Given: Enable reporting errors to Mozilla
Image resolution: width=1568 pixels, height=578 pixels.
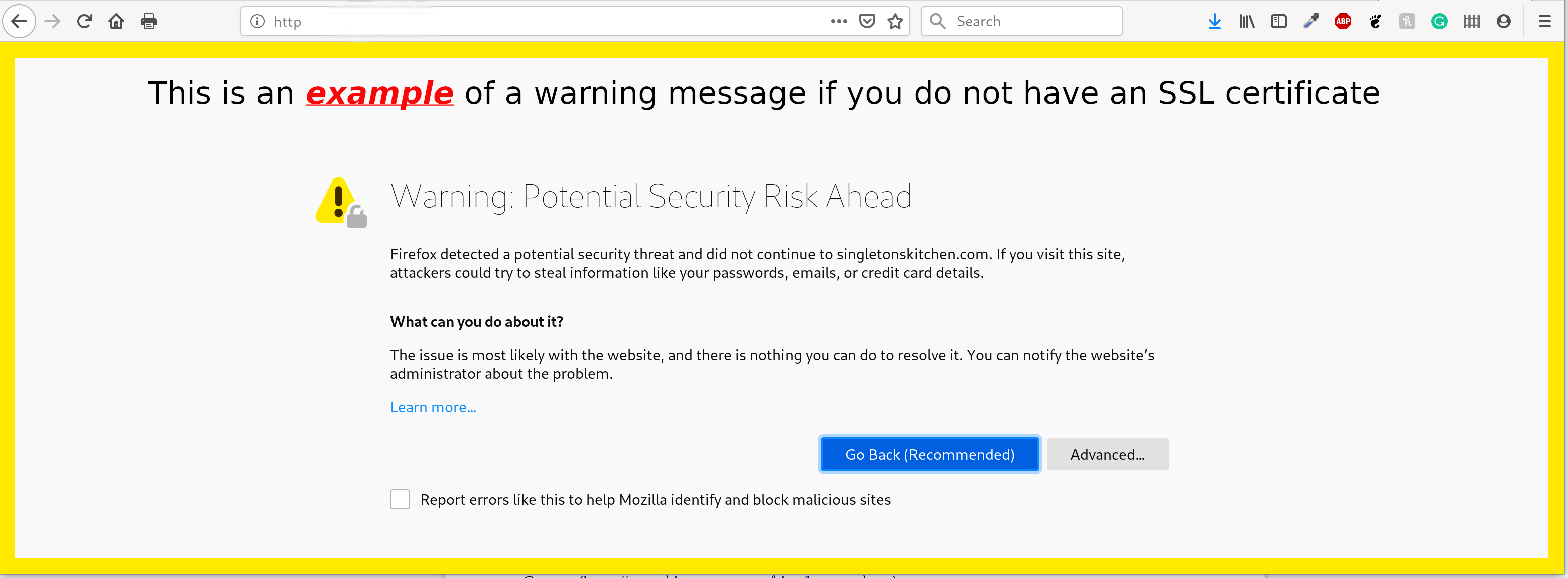Looking at the screenshot, I should point(400,499).
